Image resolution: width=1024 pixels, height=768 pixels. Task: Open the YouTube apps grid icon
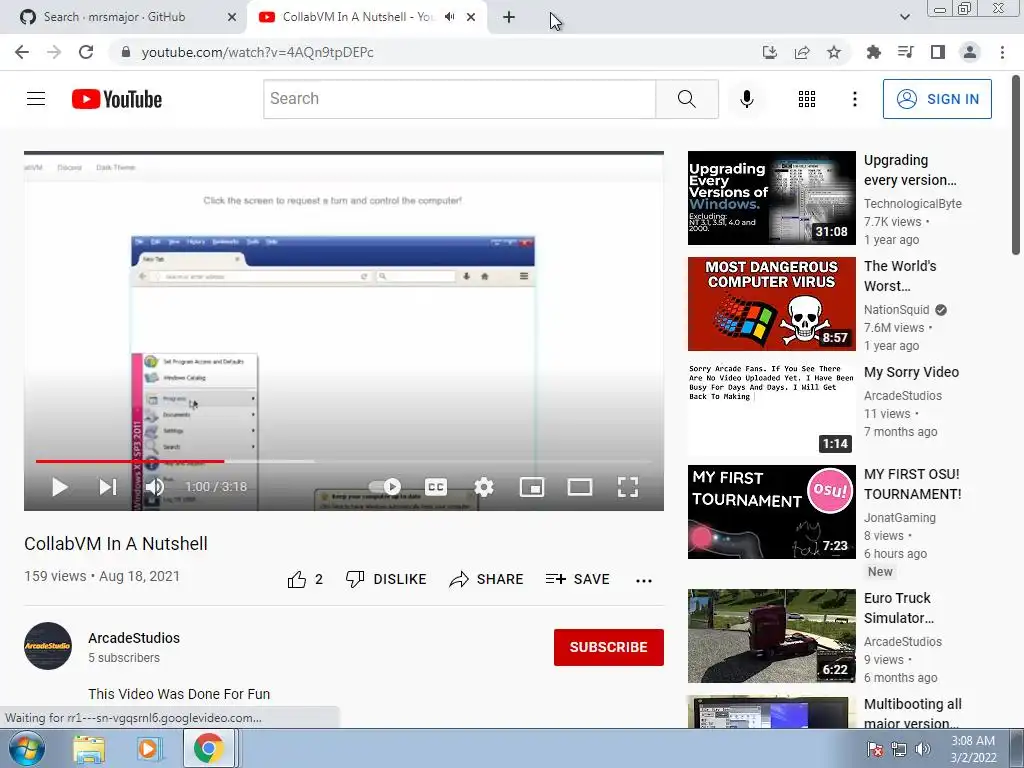click(x=807, y=99)
